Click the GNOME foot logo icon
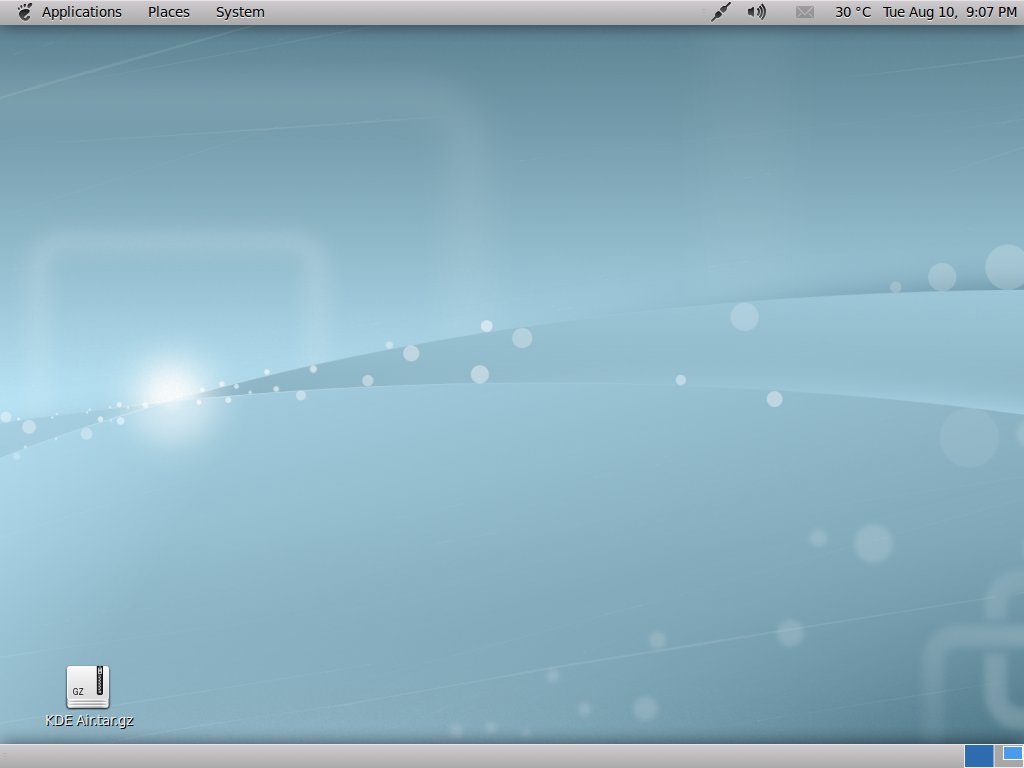This screenshot has width=1024, height=768. point(24,12)
